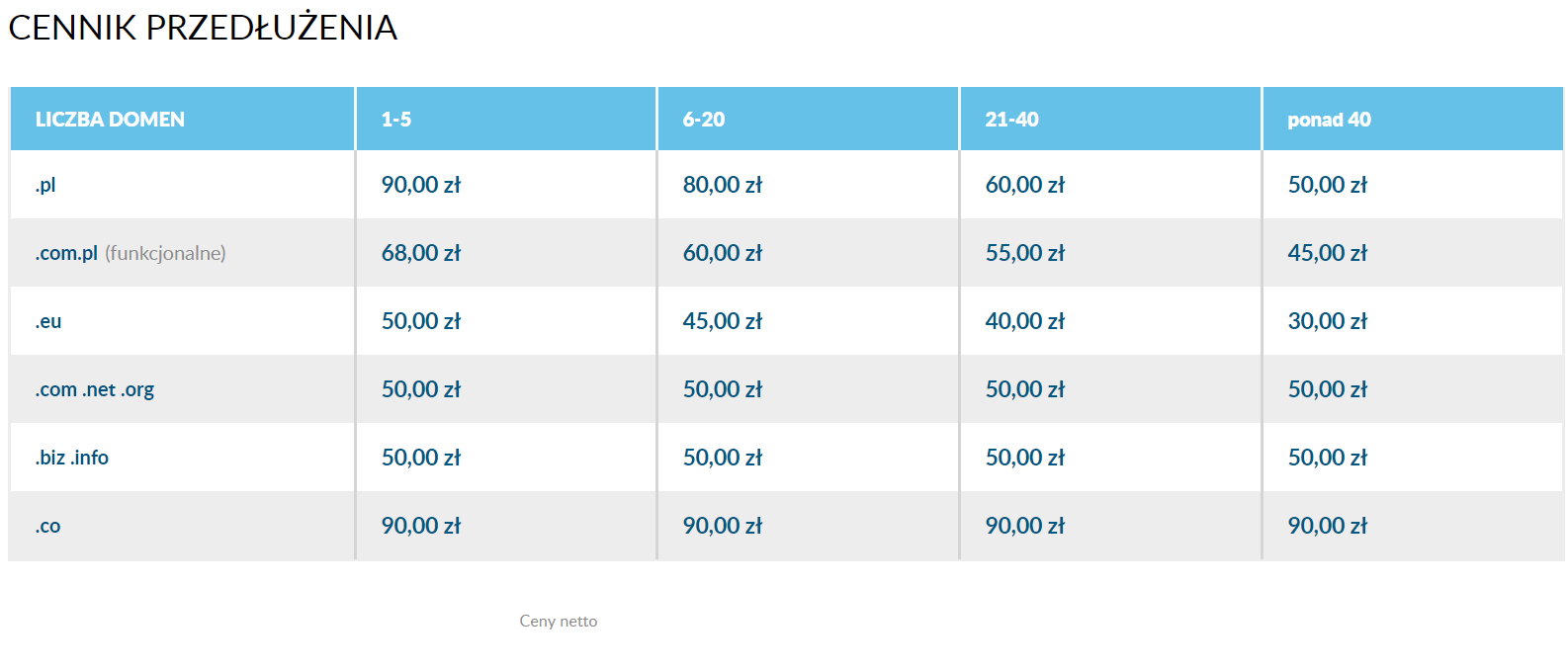
Task: Click the 80,00 zł price cell
Action: point(723,185)
